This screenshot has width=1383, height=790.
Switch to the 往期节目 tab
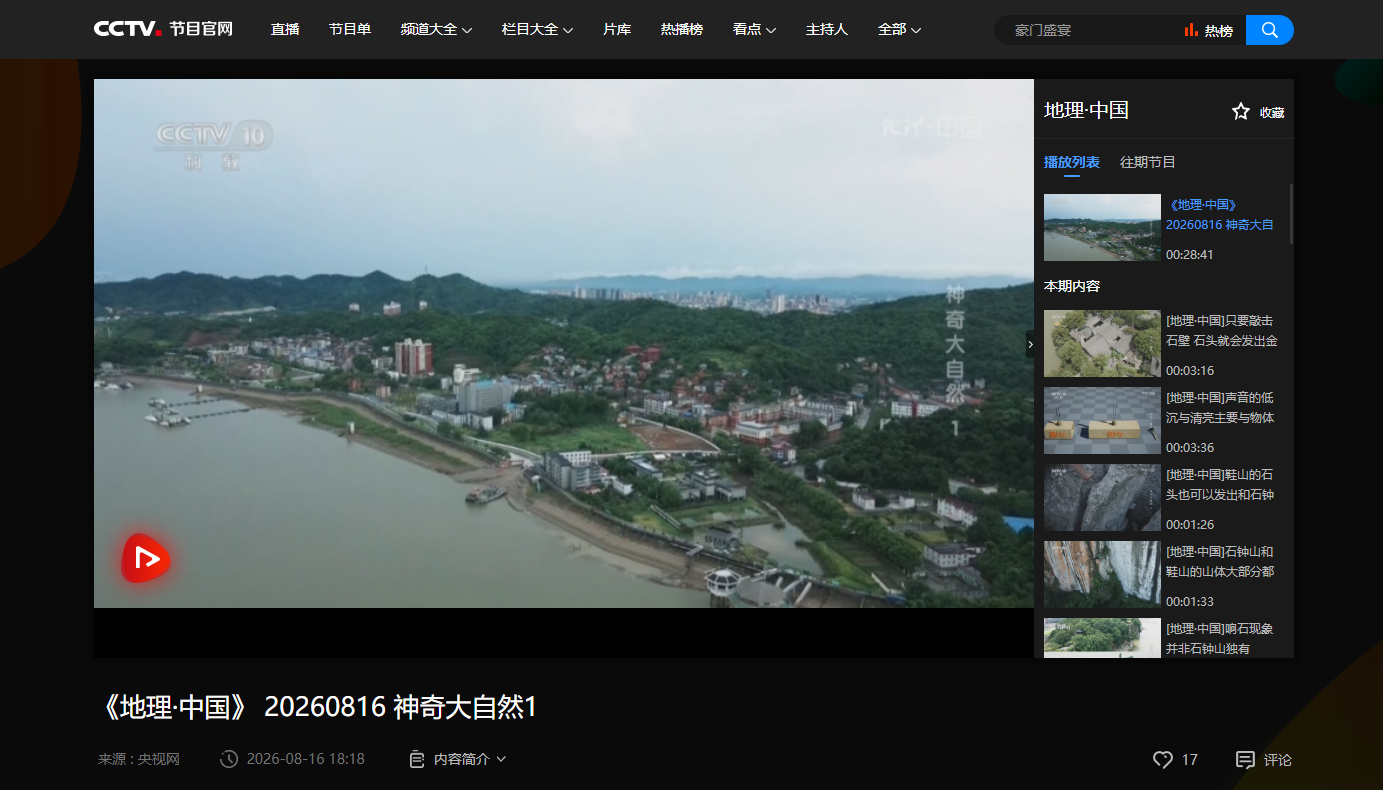point(1148,162)
